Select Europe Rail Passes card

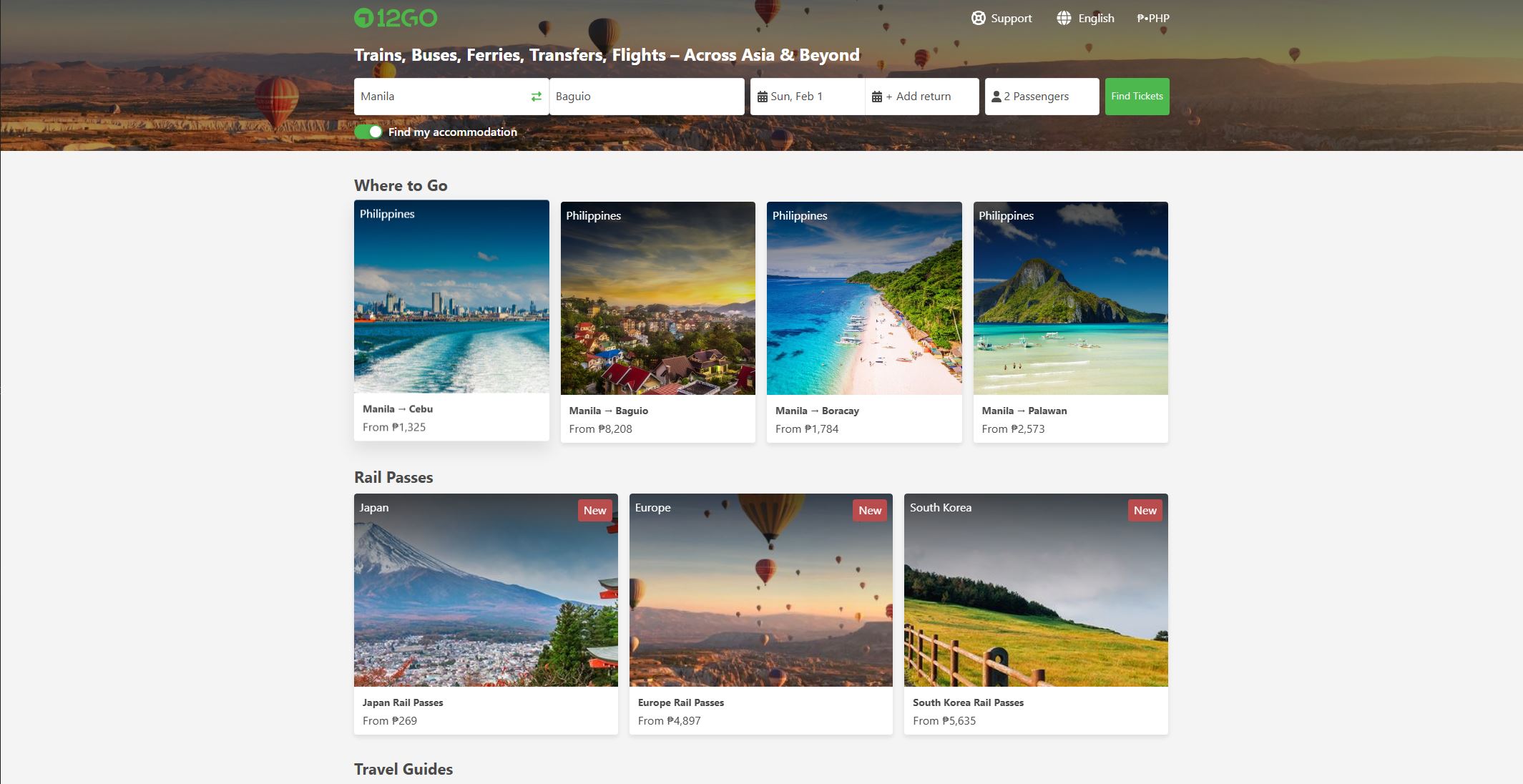760,613
